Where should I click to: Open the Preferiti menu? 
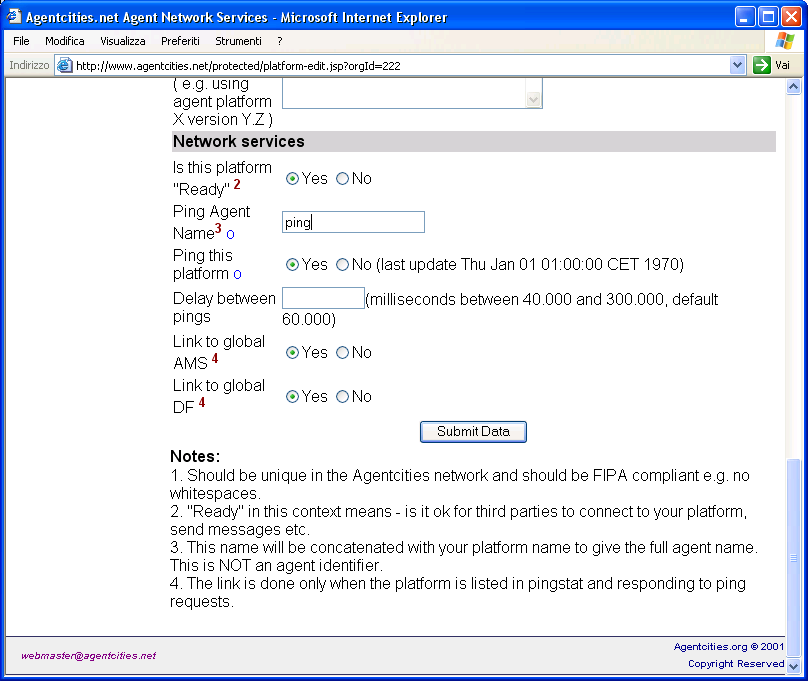coord(180,41)
